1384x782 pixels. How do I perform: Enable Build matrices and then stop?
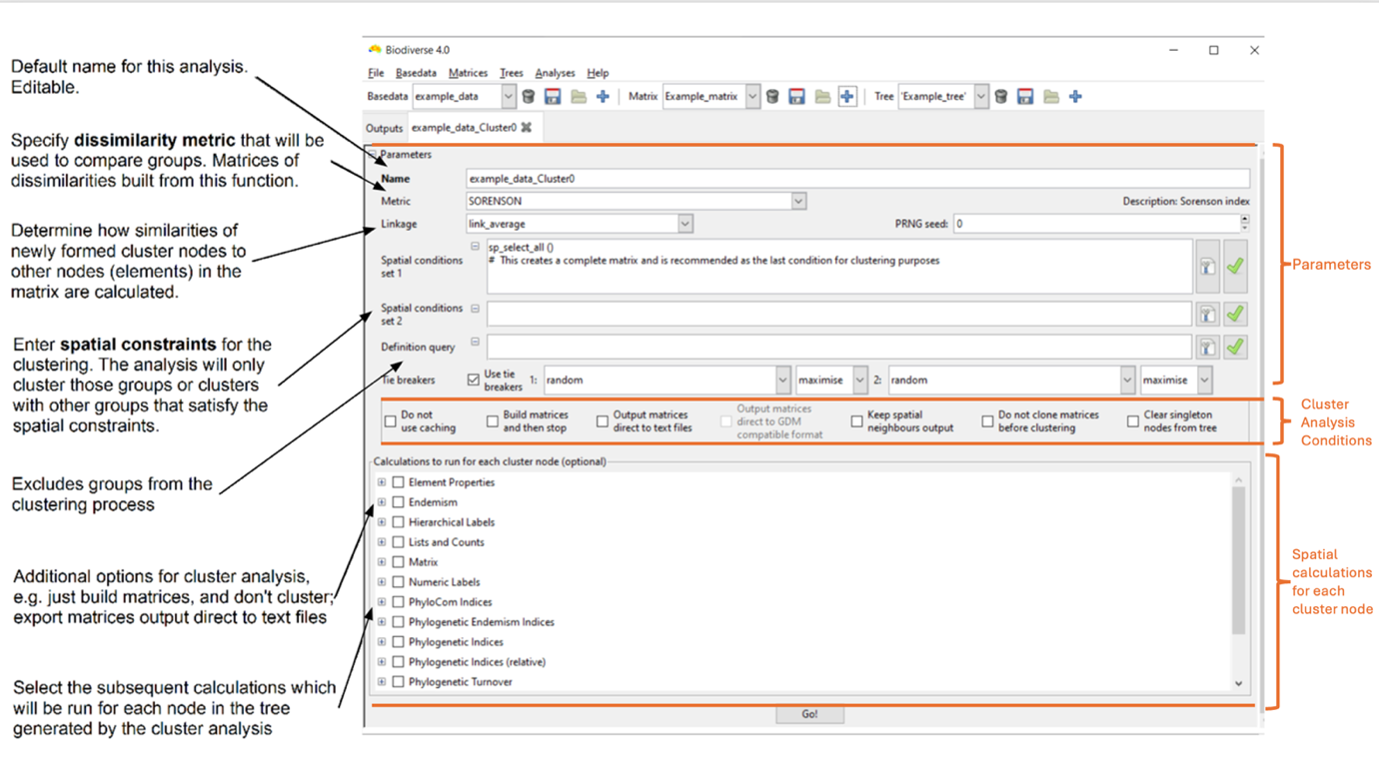tap(492, 421)
